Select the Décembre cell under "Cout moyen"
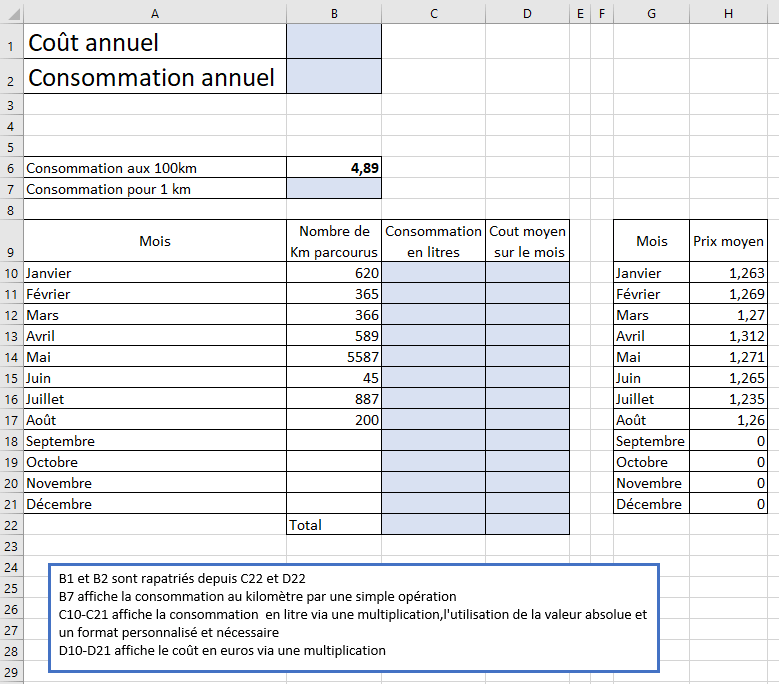Screen dimensions: 779x684 tap(527, 504)
